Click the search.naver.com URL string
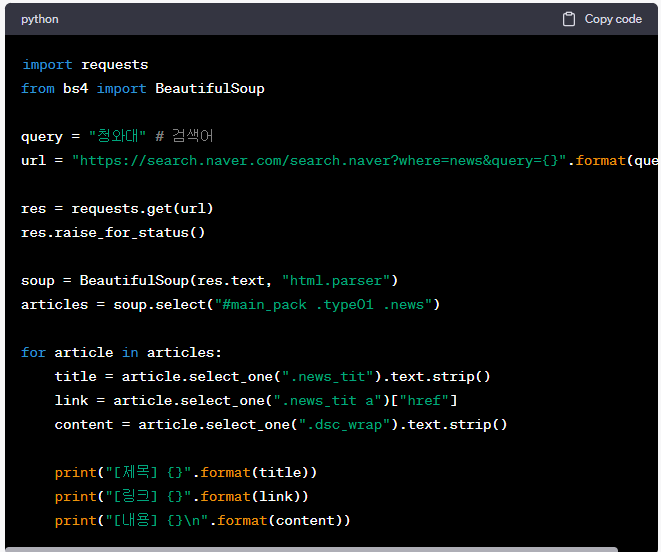Image resolution: width=661 pixels, height=552 pixels. [x=319, y=161]
